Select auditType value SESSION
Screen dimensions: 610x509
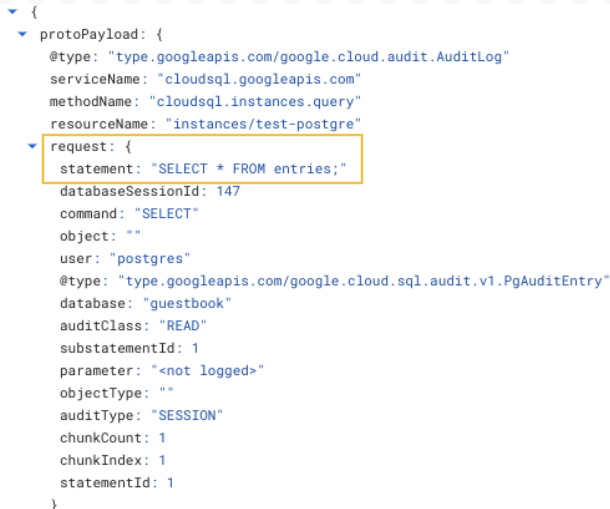click(187, 416)
